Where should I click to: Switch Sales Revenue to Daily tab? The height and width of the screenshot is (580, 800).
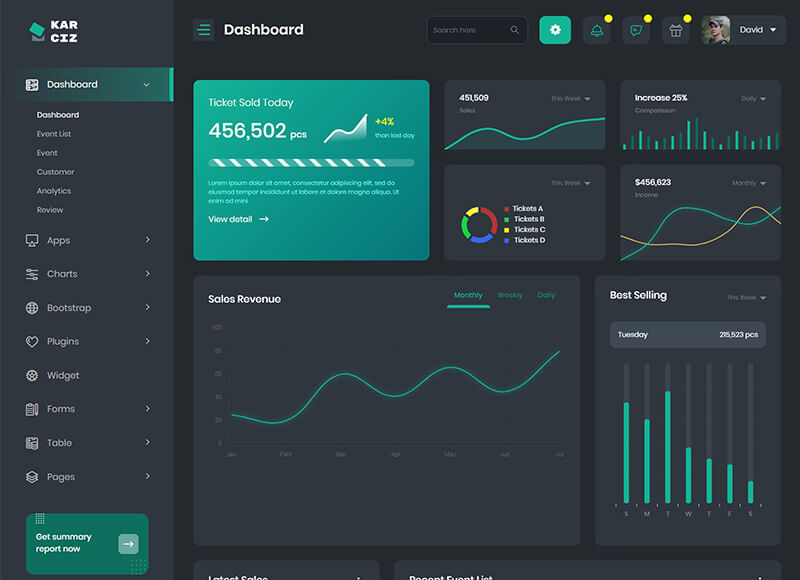(x=546, y=295)
